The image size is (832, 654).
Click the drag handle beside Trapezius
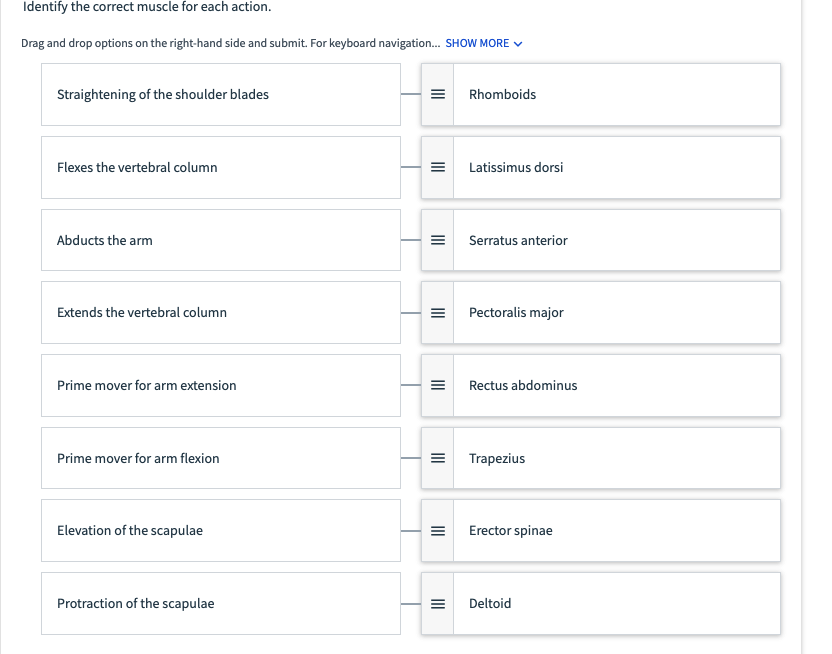click(x=438, y=458)
